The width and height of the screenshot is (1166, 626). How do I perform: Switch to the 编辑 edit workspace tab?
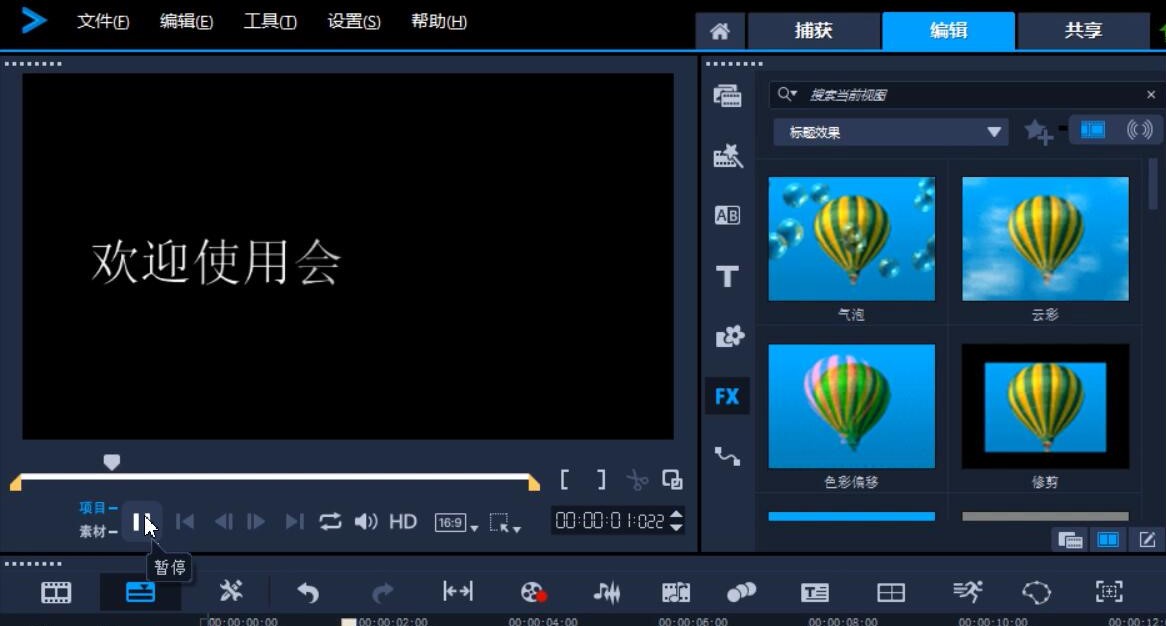click(948, 31)
